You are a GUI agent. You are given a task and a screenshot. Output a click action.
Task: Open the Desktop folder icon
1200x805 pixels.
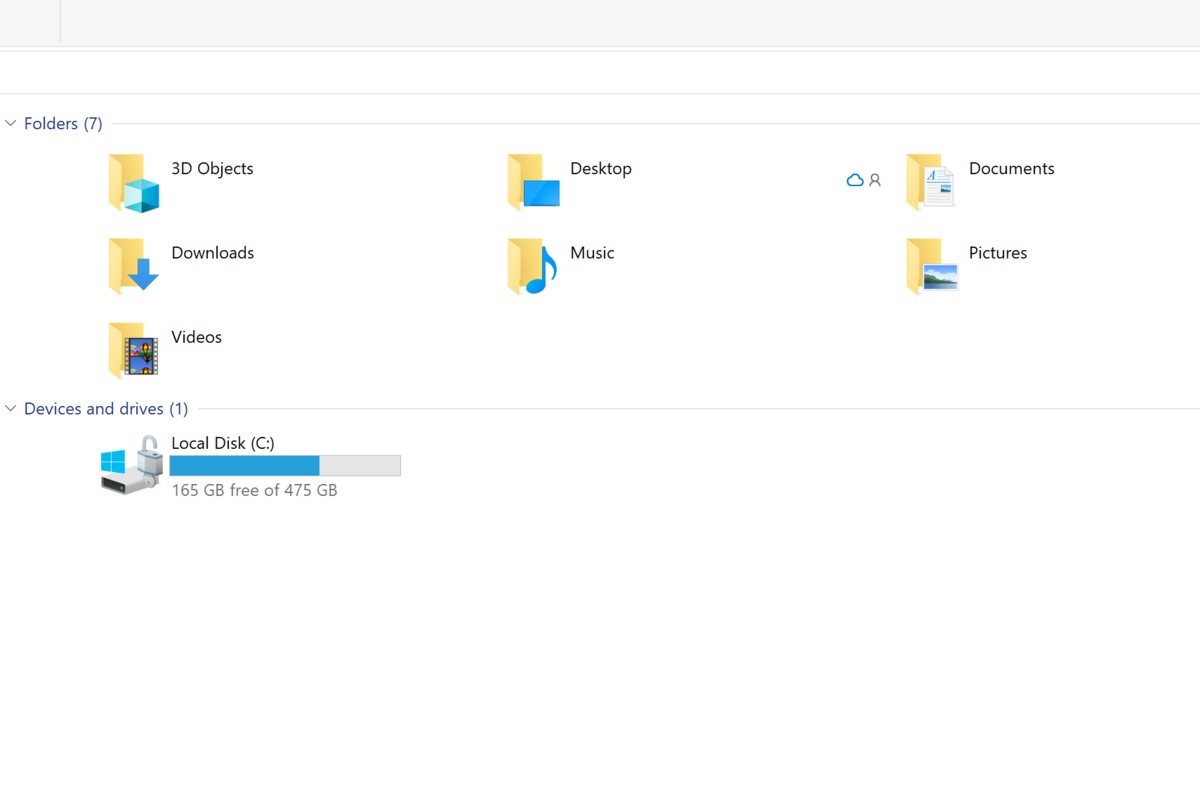[x=533, y=183]
